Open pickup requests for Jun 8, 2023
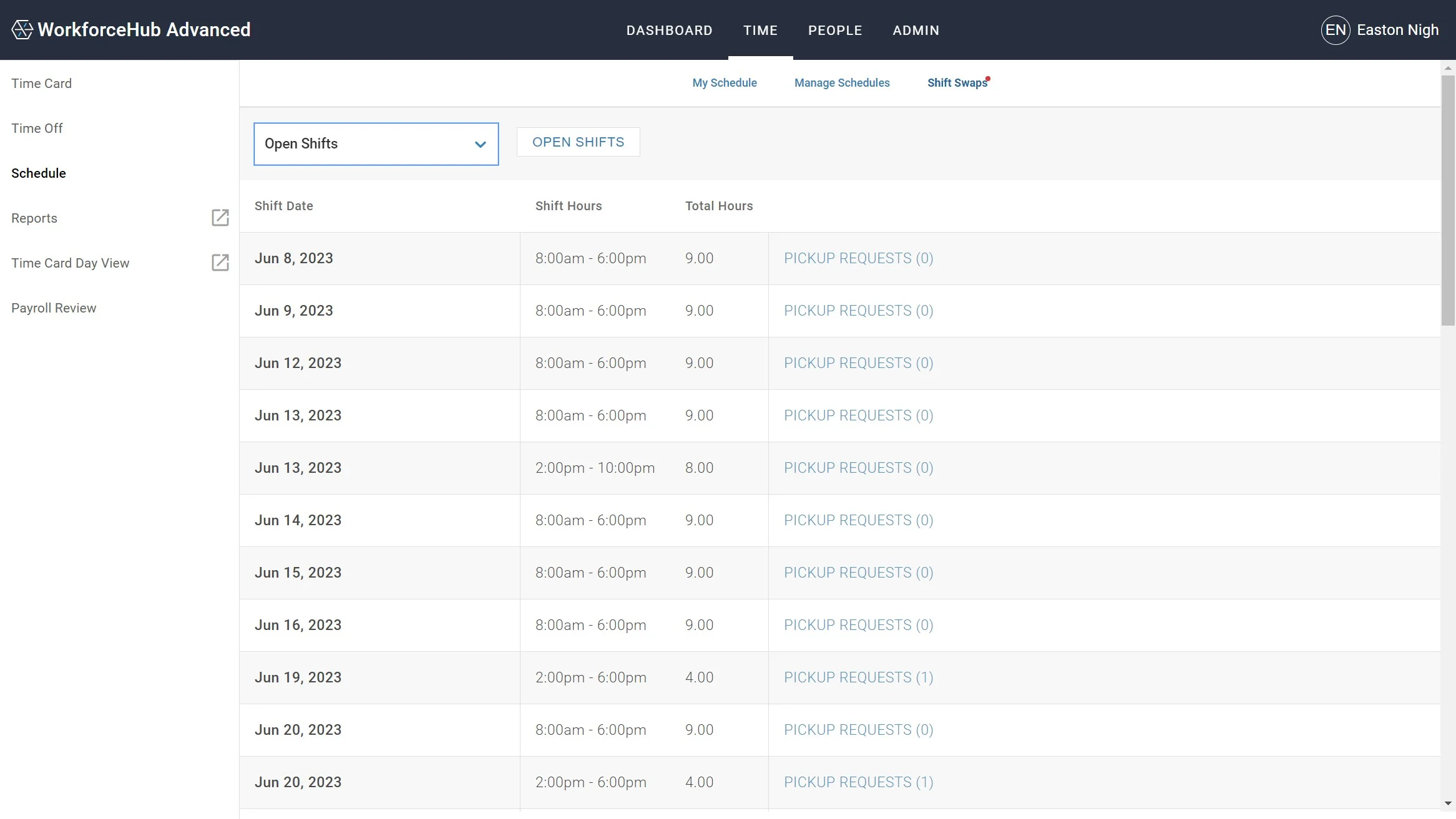The image size is (1456, 819). [859, 258]
